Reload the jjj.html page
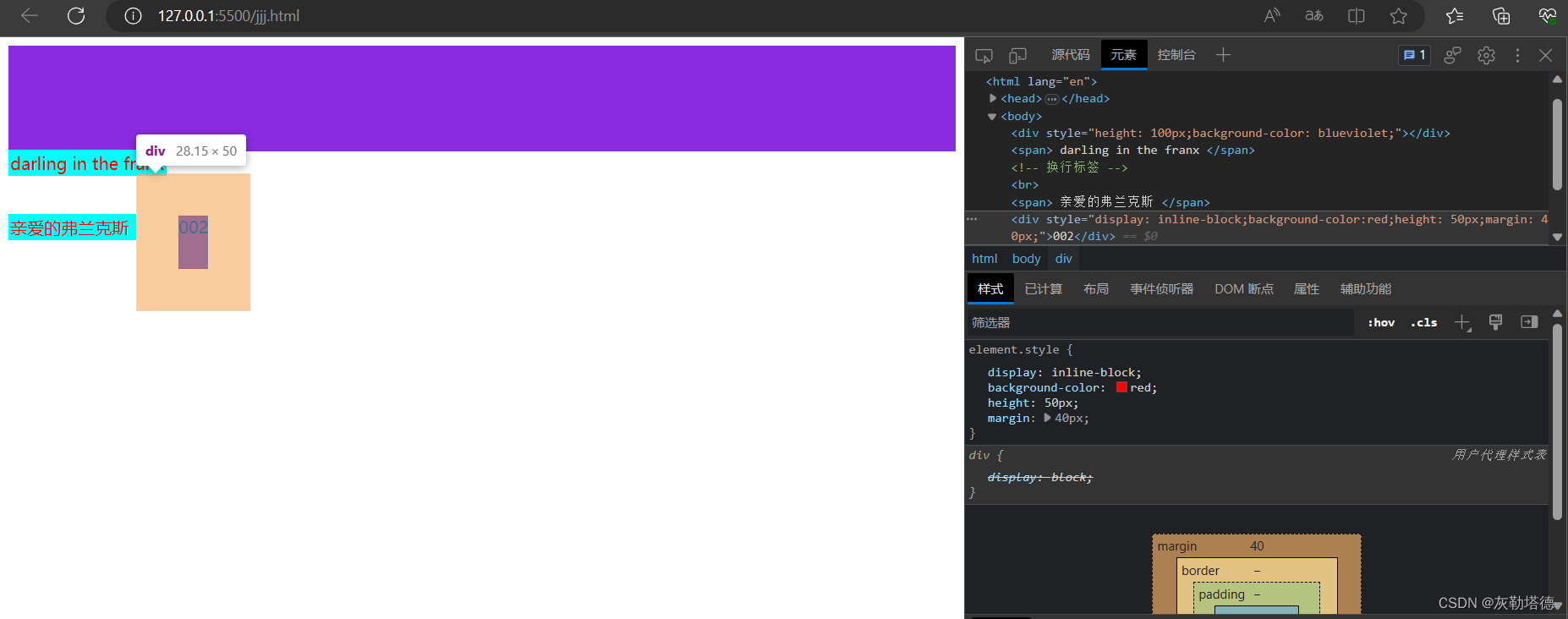This screenshot has height=619, width=1568. 76,16
